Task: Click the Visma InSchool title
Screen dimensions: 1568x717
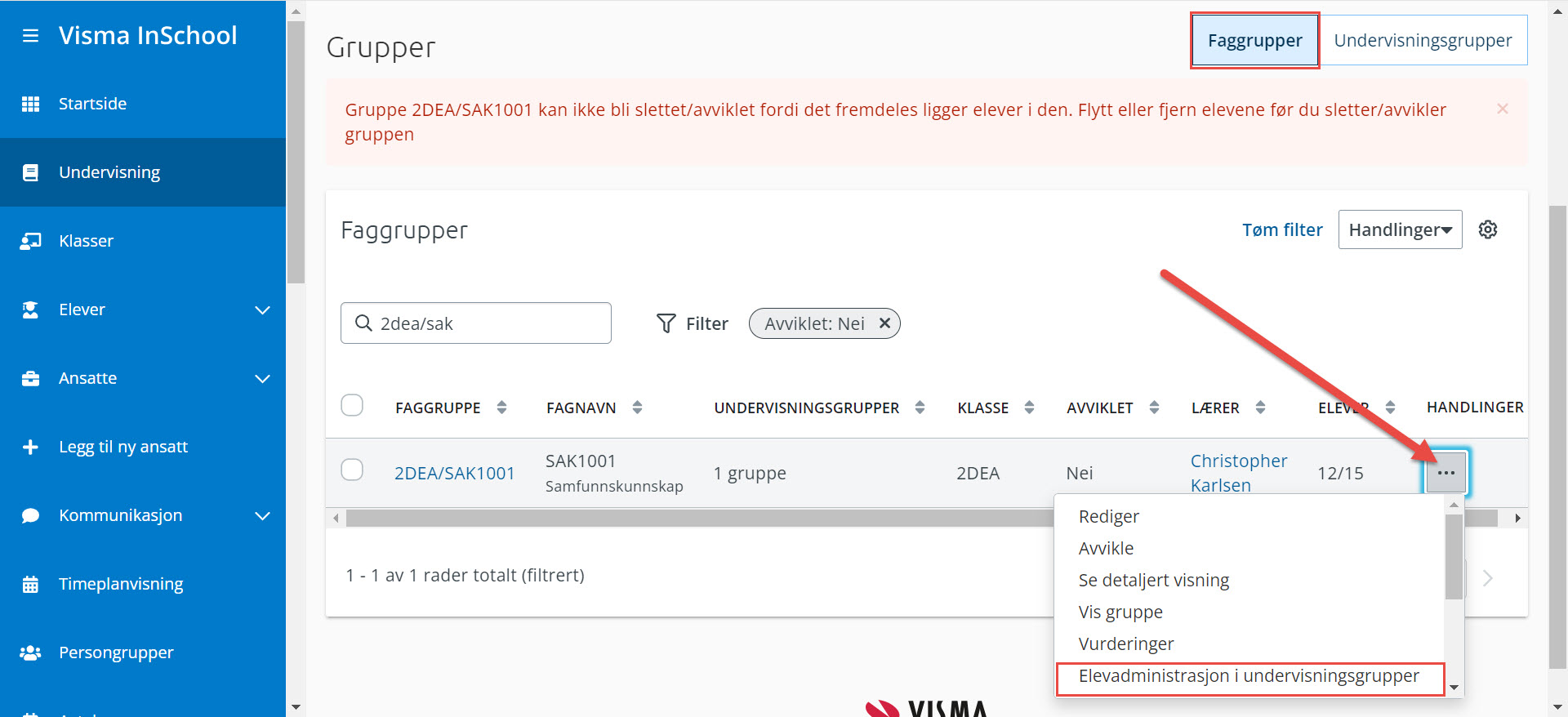Action: (148, 35)
